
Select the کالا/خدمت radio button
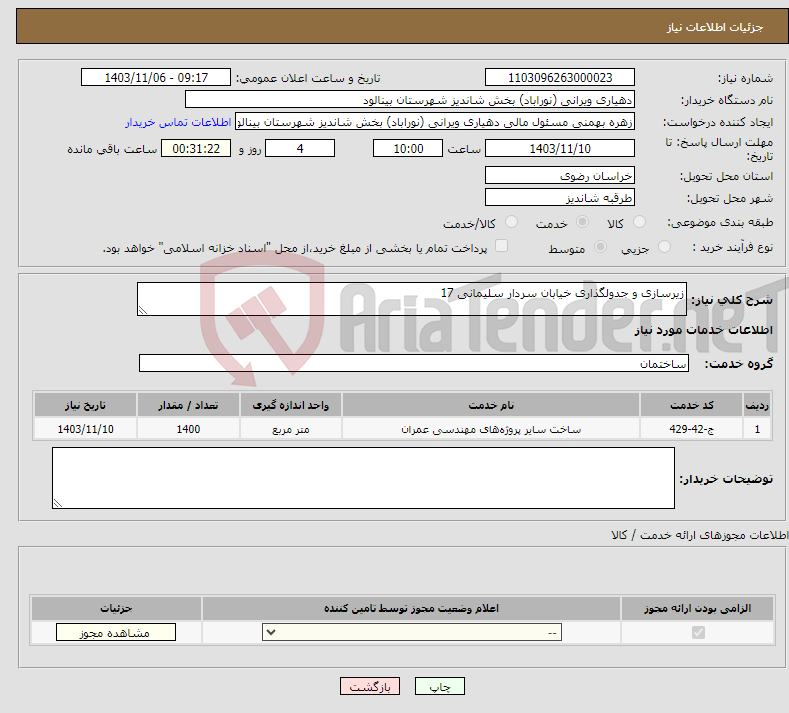511,222
